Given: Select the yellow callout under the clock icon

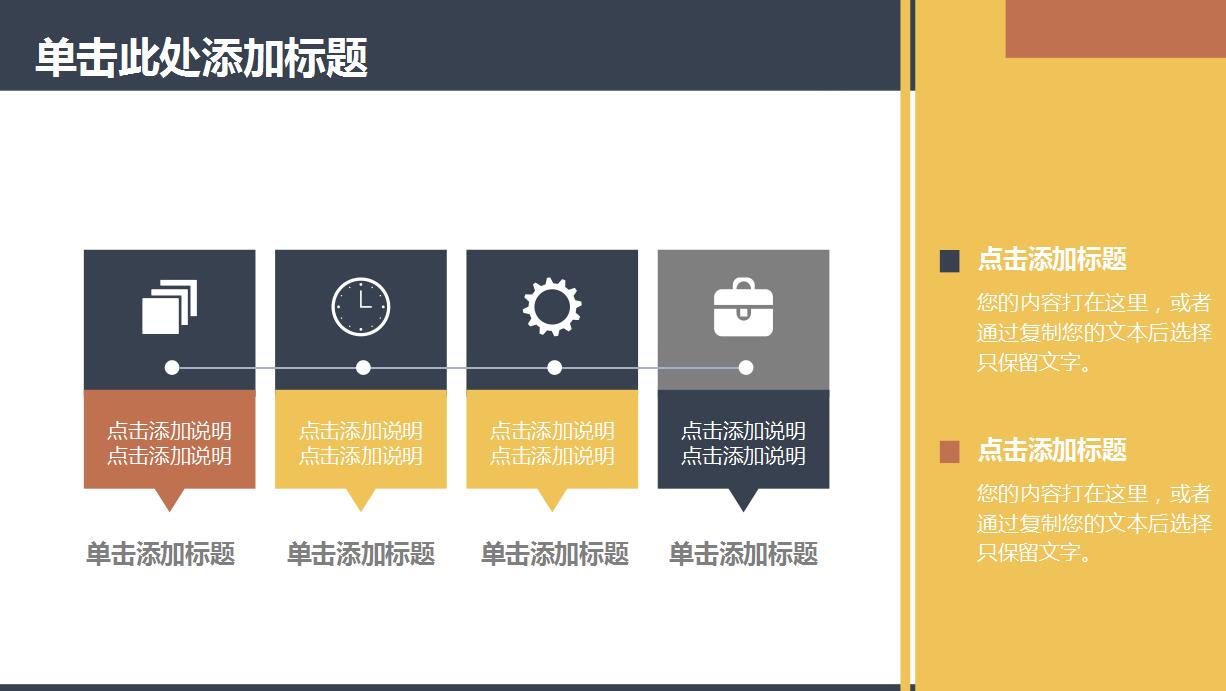Looking at the screenshot, I should 361,443.
